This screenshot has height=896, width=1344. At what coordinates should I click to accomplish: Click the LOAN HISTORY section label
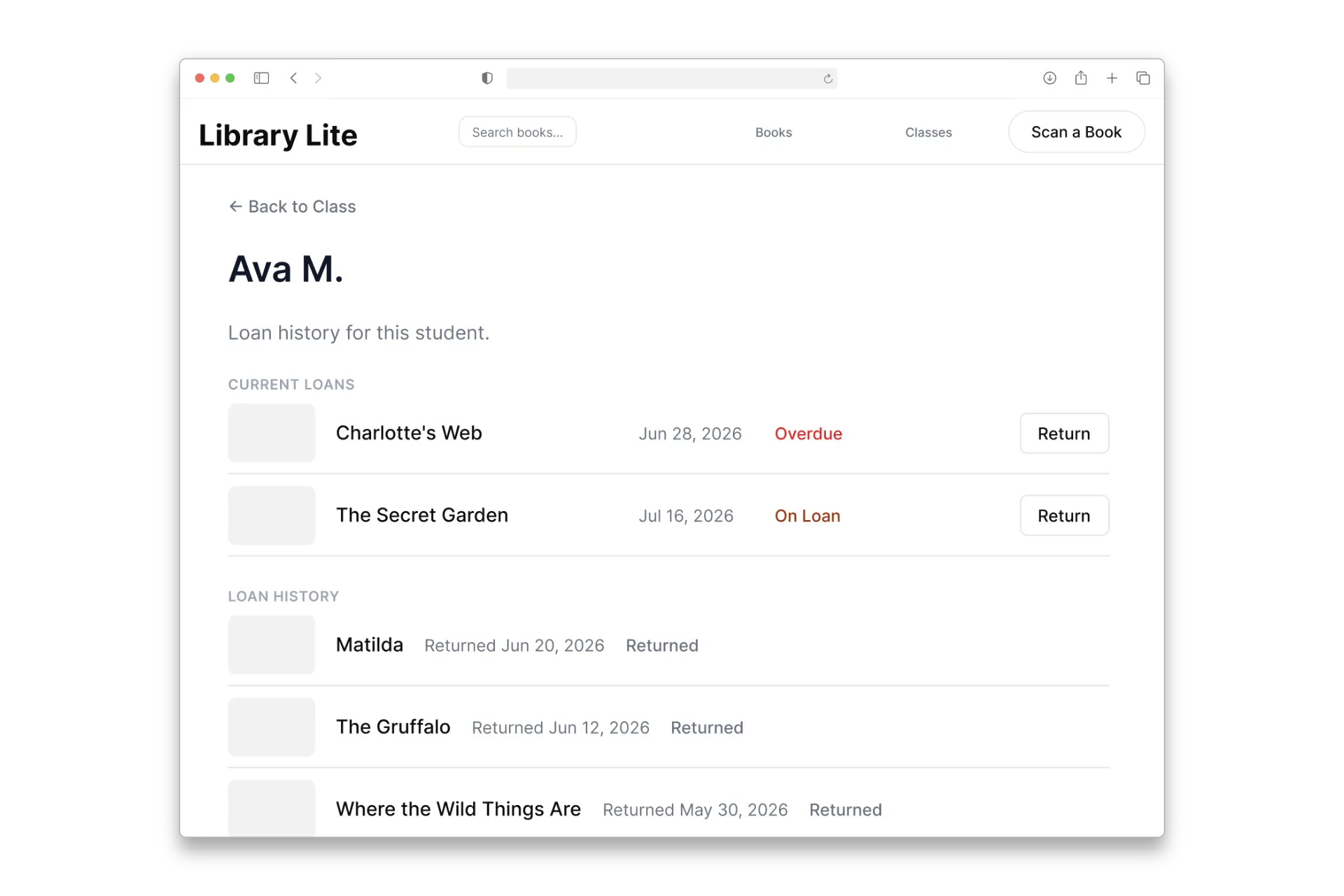click(283, 596)
